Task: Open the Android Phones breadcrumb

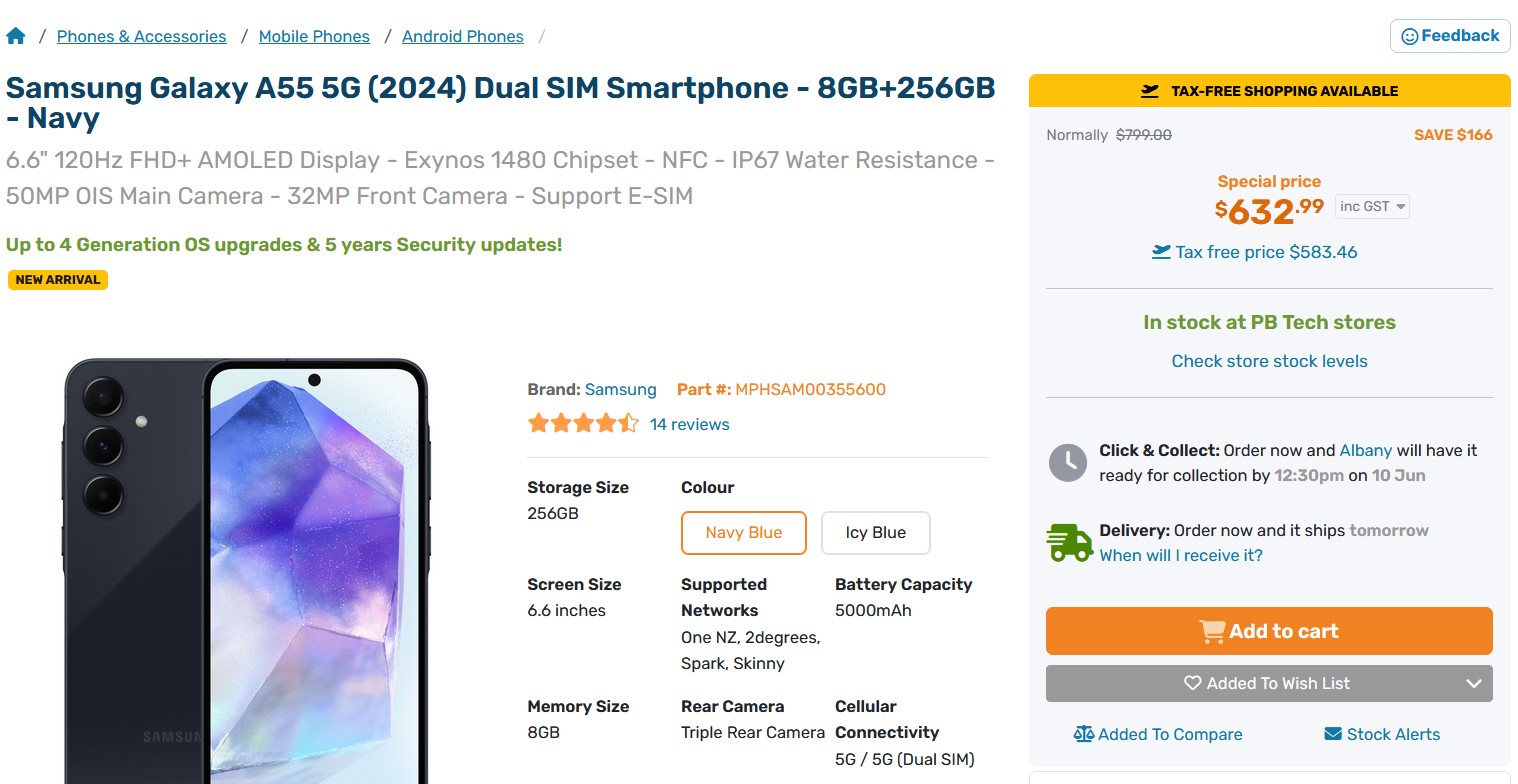Action: click(x=462, y=37)
